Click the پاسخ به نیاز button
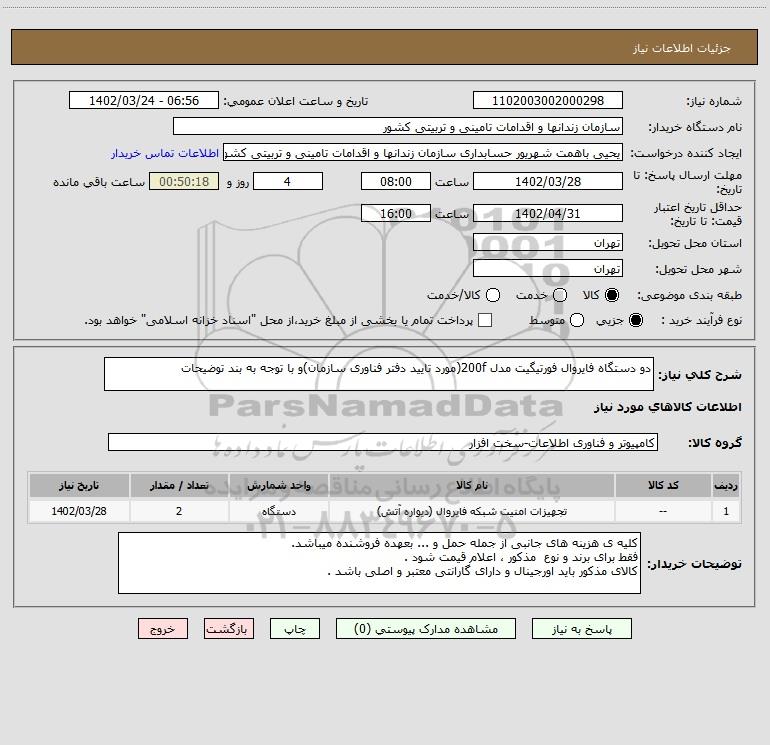The width and height of the screenshot is (770, 745). (581, 629)
